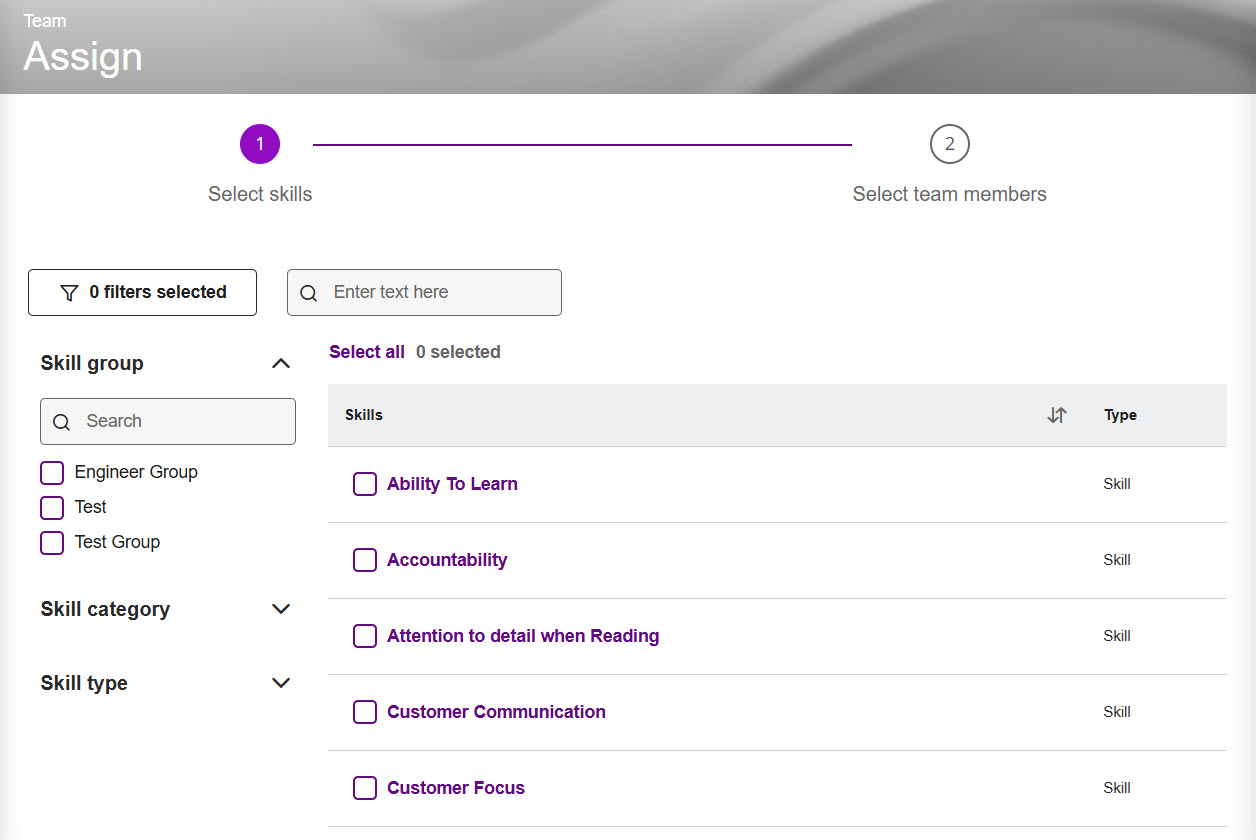Open the Customer Communication skill link
The height and width of the screenshot is (840, 1256).
(x=496, y=711)
